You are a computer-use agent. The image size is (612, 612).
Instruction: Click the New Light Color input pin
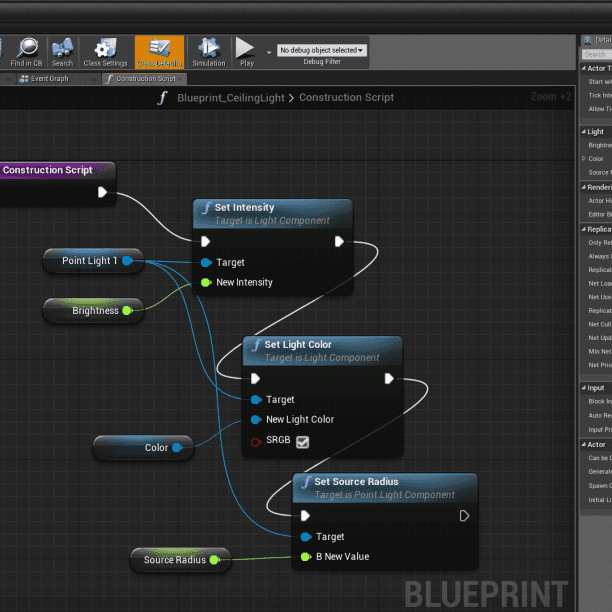point(256,420)
